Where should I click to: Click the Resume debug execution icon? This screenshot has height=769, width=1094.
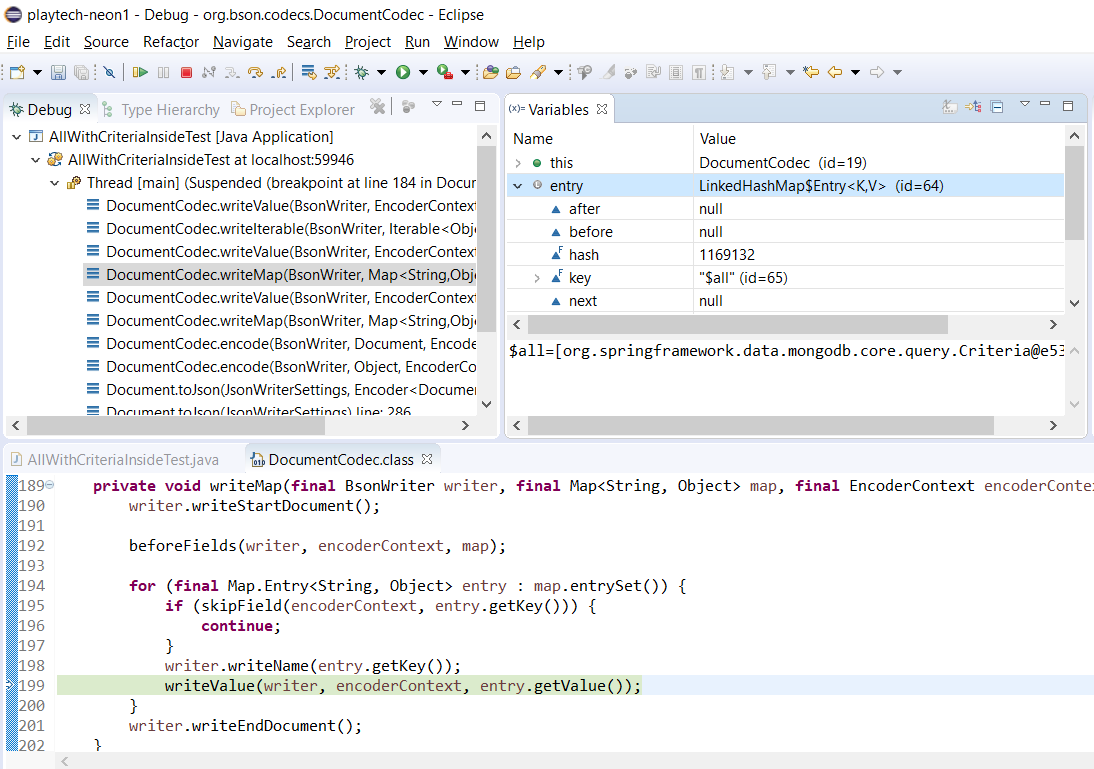[x=140, y=71]
